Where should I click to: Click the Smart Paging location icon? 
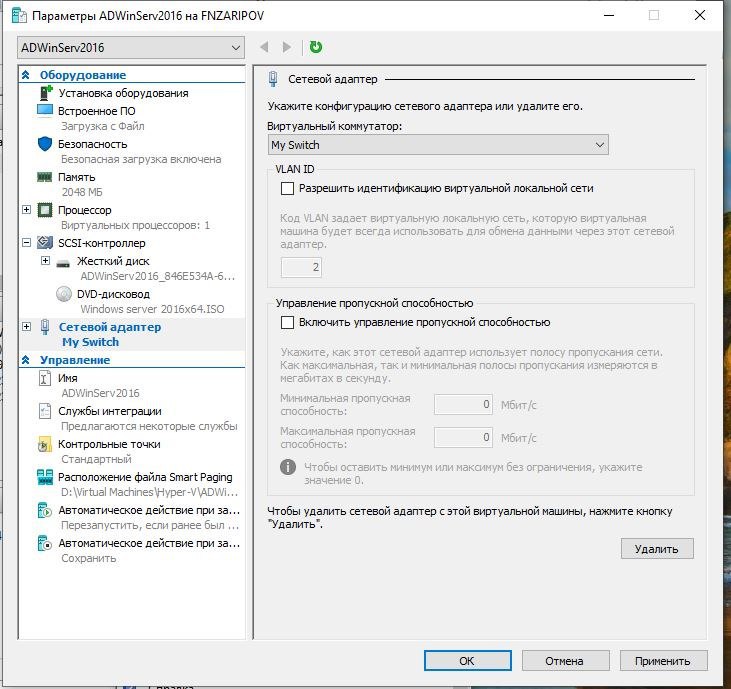pos(45,477)
